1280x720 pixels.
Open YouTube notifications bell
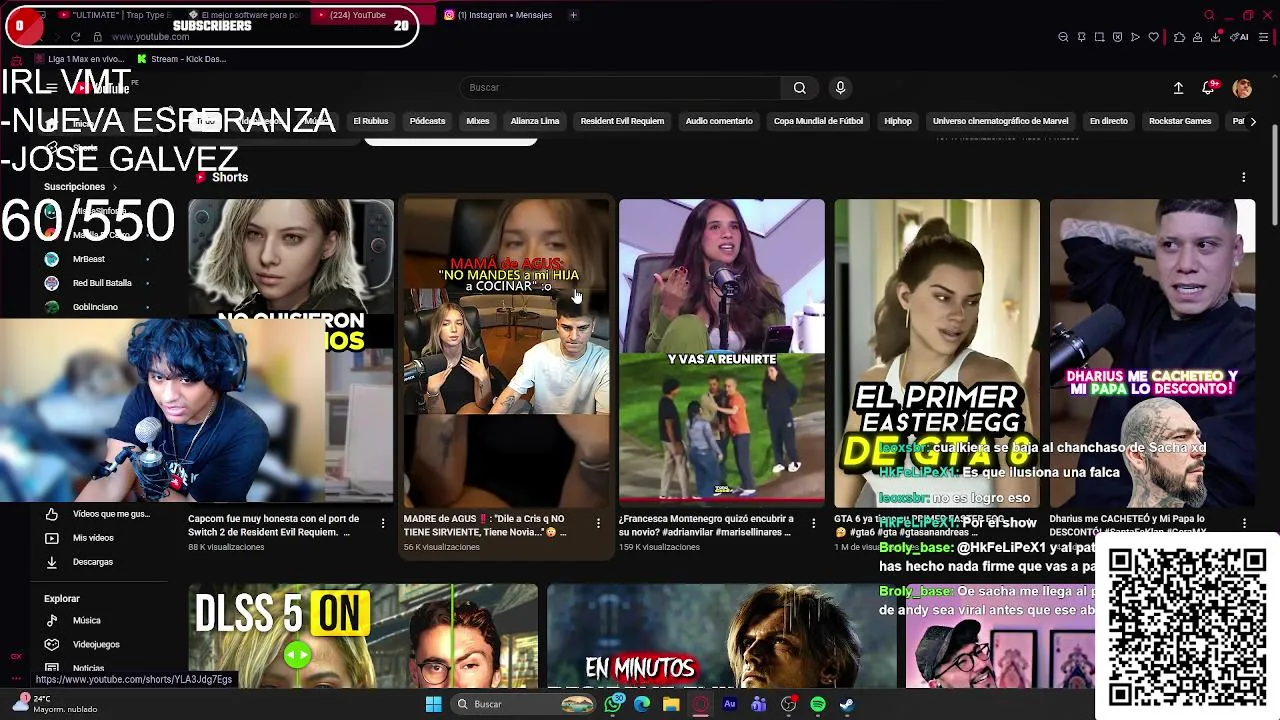click(1208, 88)
